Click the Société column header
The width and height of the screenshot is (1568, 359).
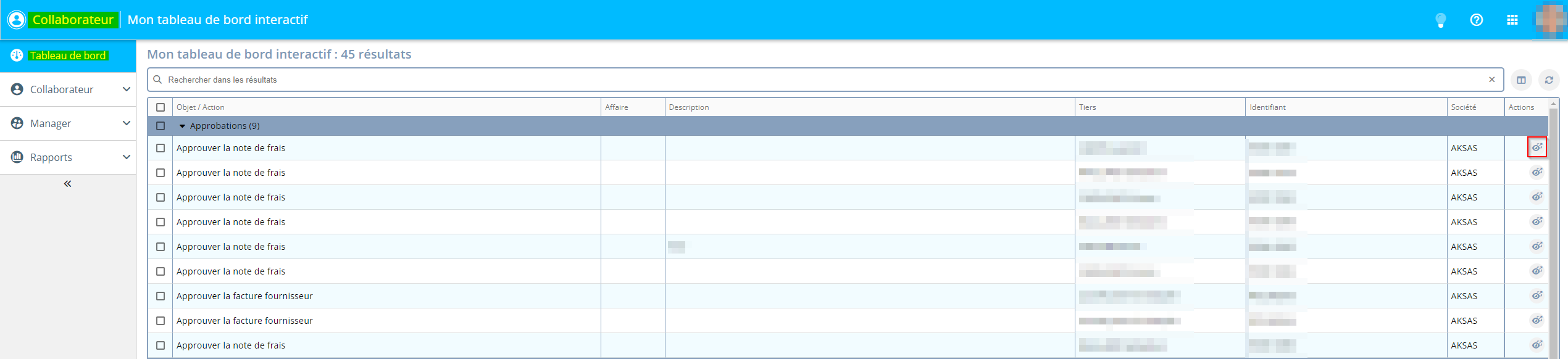[1463, 107]
